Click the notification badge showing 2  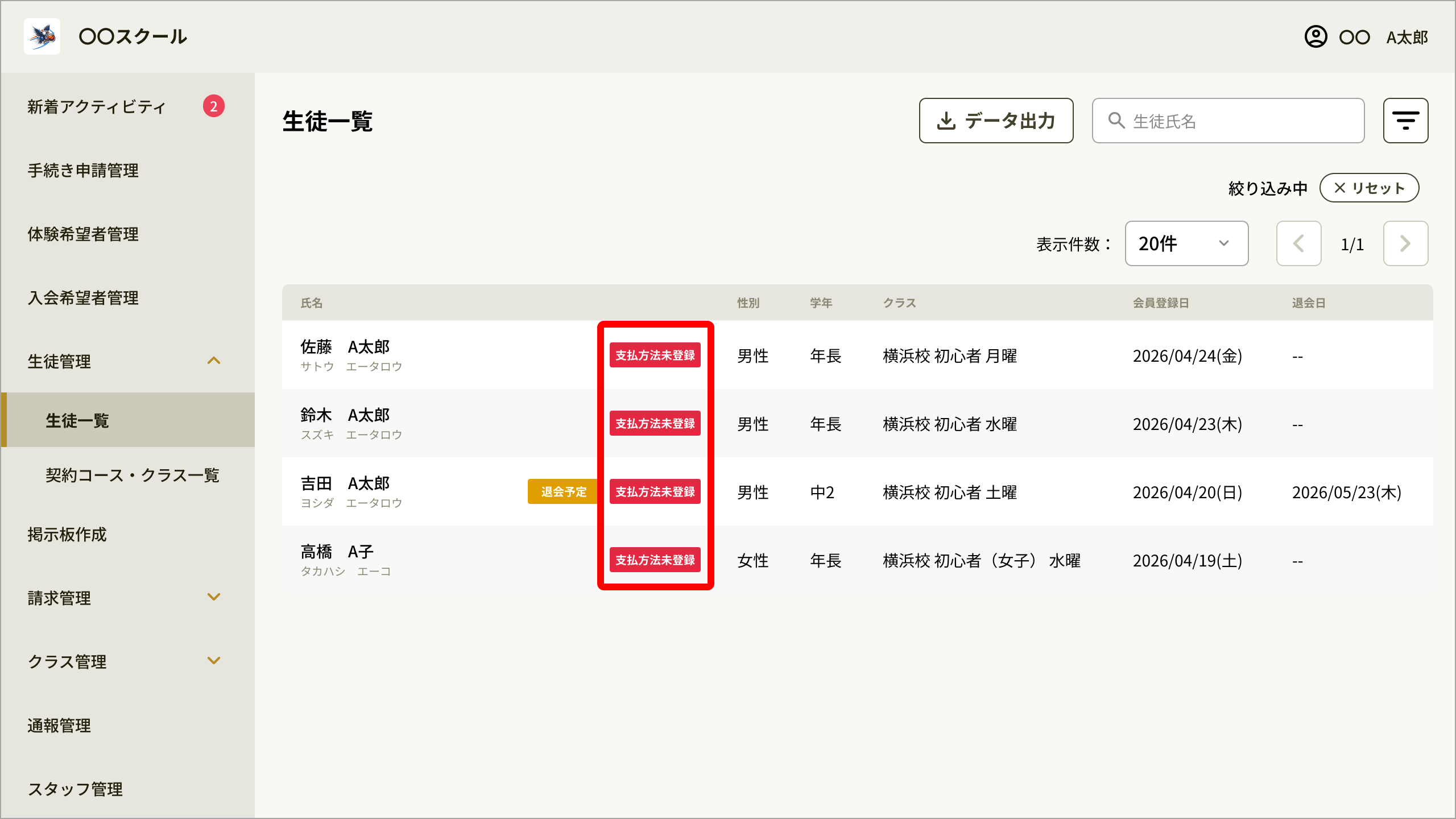[x=213, y=106]
